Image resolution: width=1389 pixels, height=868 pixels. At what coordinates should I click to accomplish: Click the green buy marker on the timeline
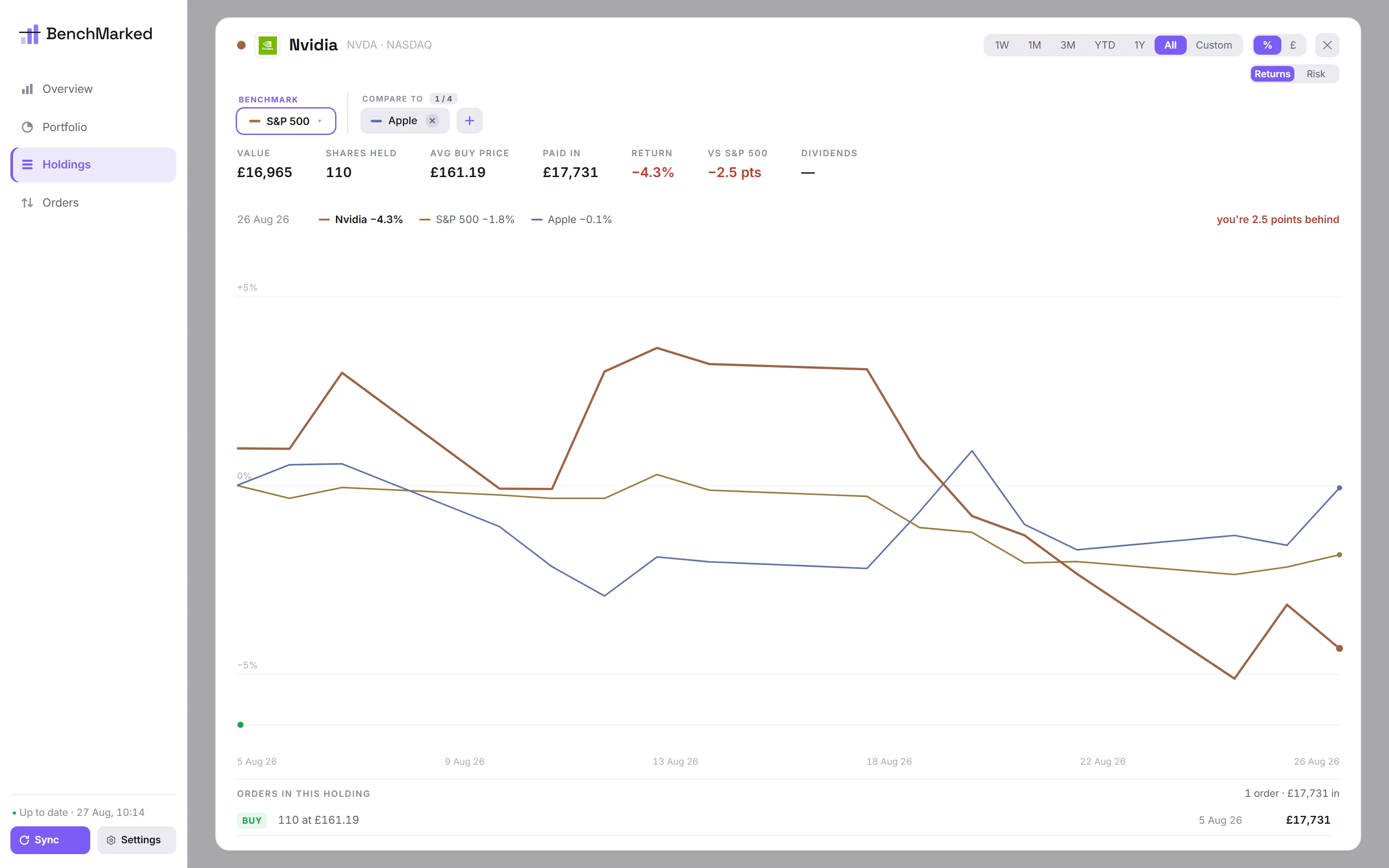(x=240, y=724)
